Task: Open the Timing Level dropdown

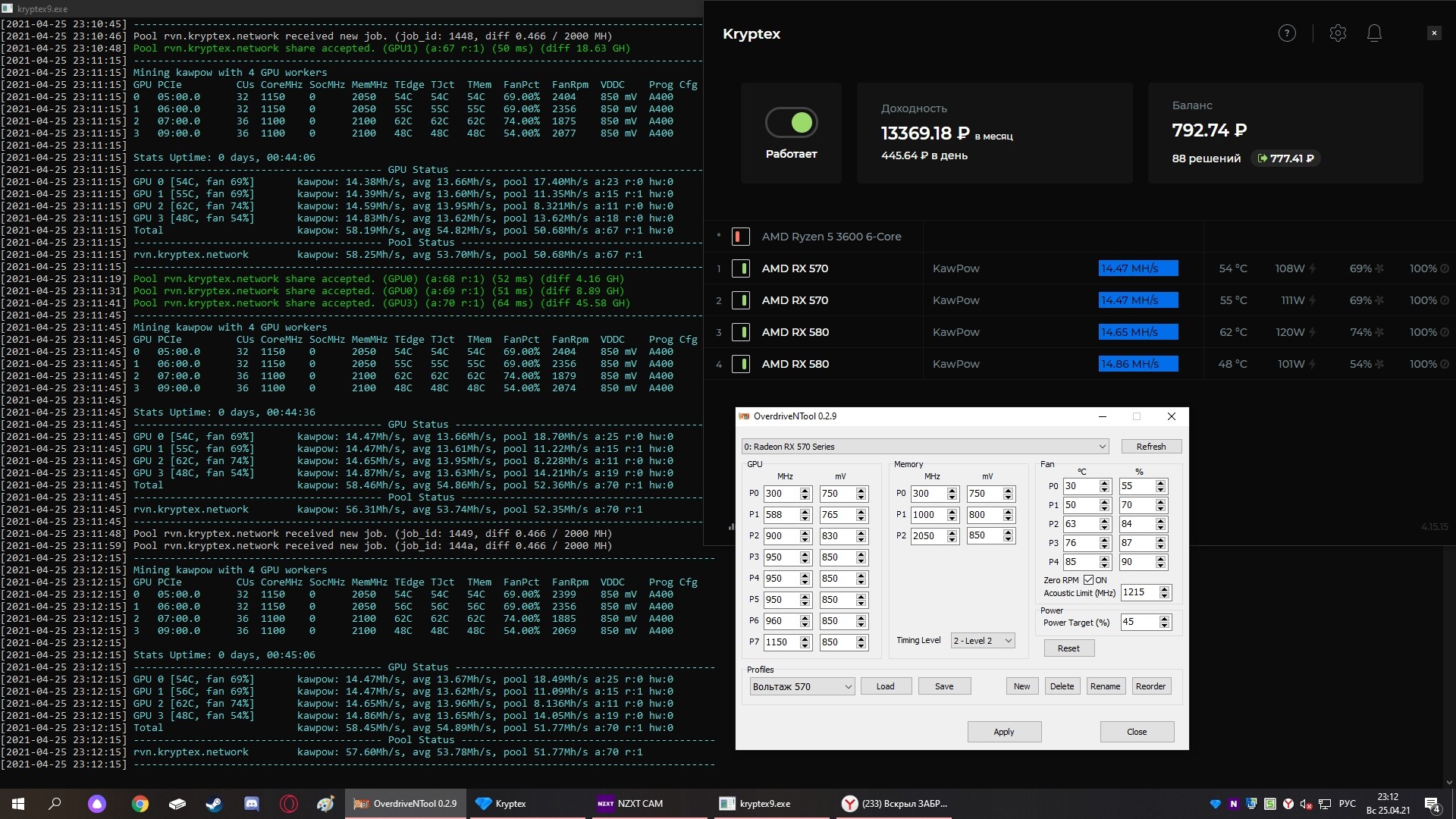Action: click(x=983, y=641)
